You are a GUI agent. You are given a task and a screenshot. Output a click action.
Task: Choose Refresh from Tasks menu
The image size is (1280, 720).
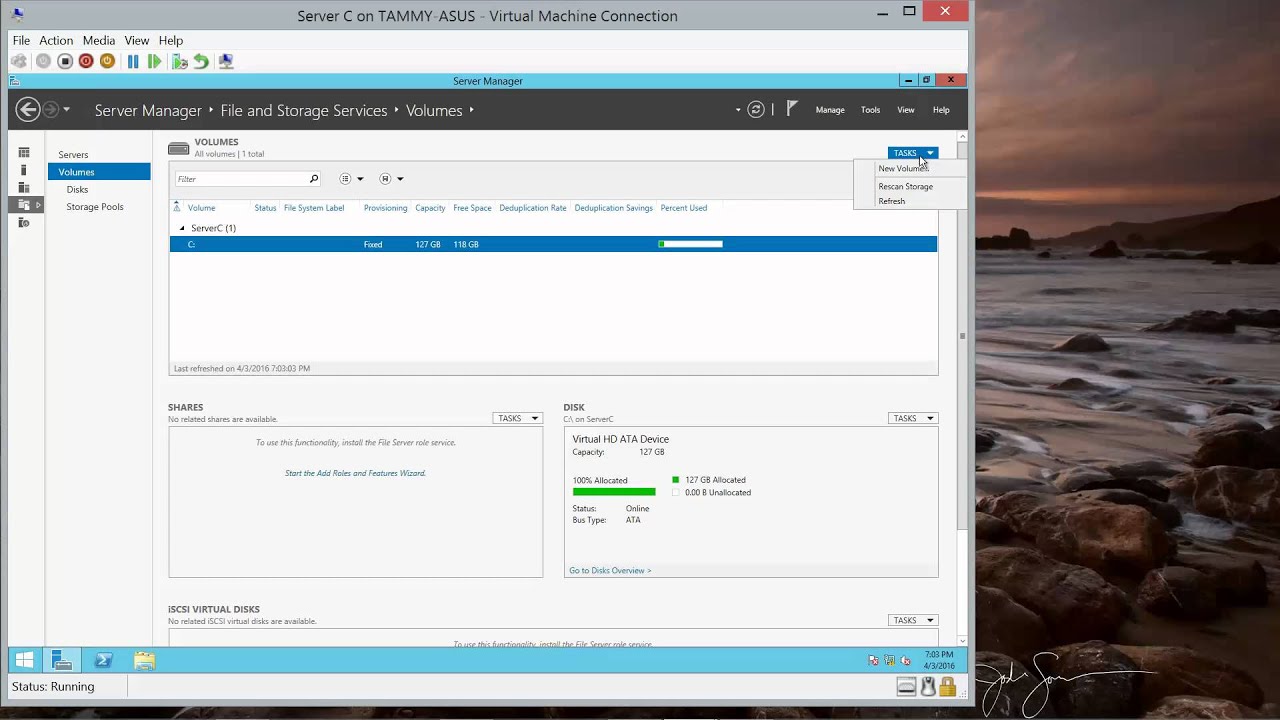tap(891, 201)
